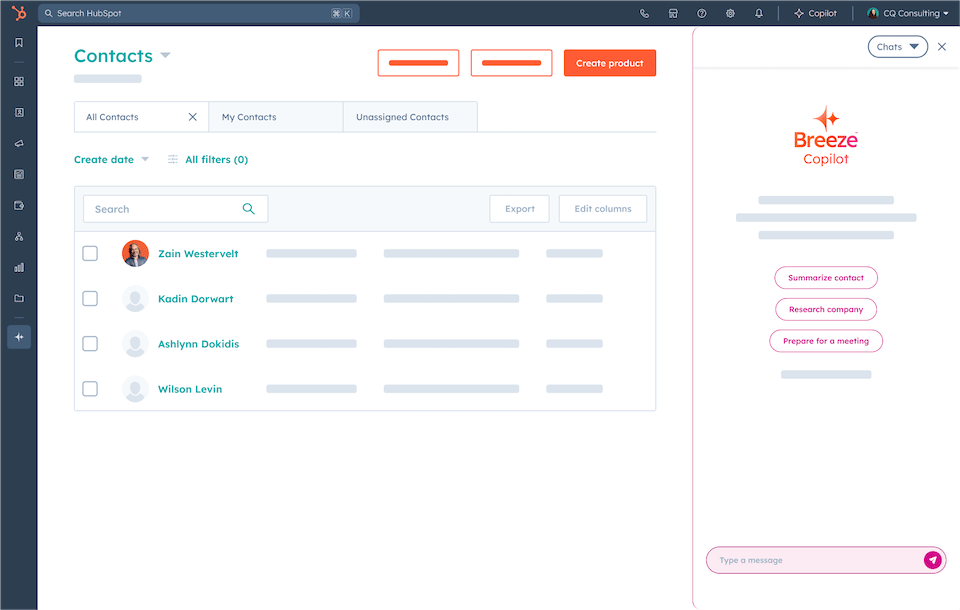Open the CQ Consulting account menu
This screenshot has height=610, width=960.
coord(908,13)
